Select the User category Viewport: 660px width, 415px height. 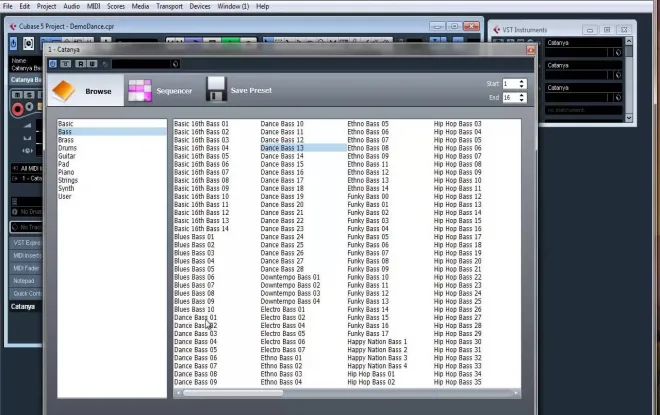coord(112,196)
